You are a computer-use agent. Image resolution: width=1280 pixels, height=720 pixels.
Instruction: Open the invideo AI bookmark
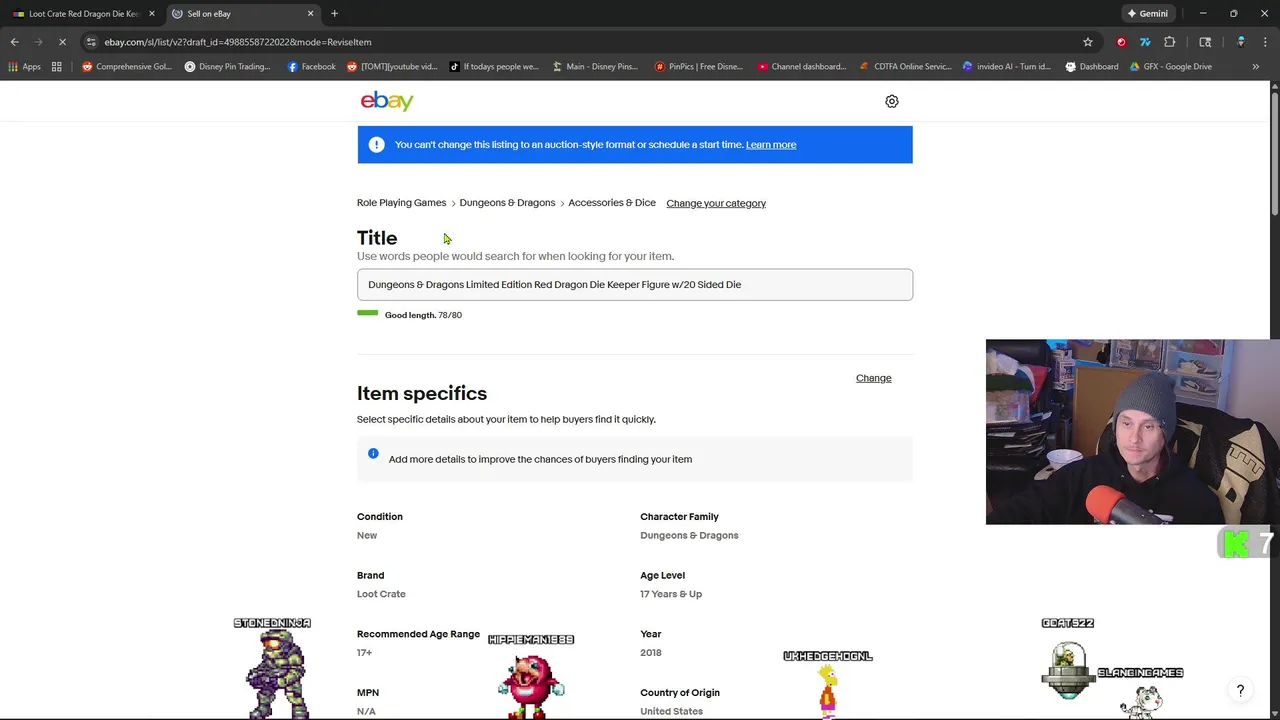pyautogui.click(x=1007, y=67)
